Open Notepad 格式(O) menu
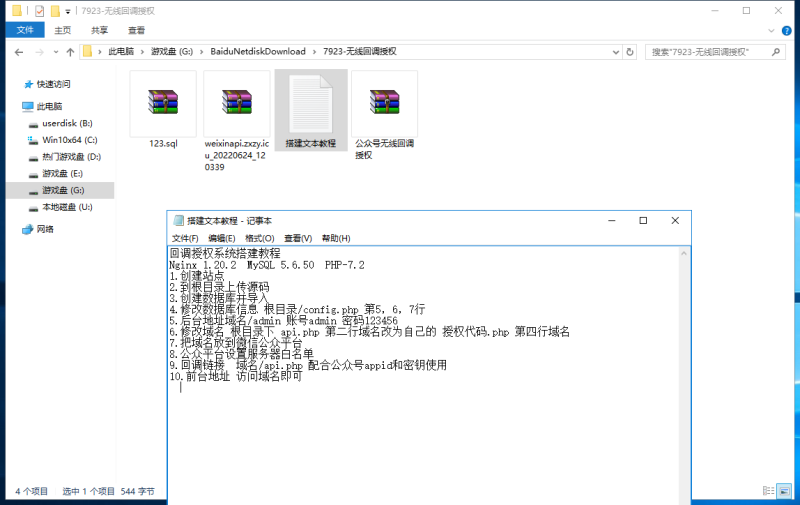The height and width of the screenshot is (505, 800). (260, 238)
